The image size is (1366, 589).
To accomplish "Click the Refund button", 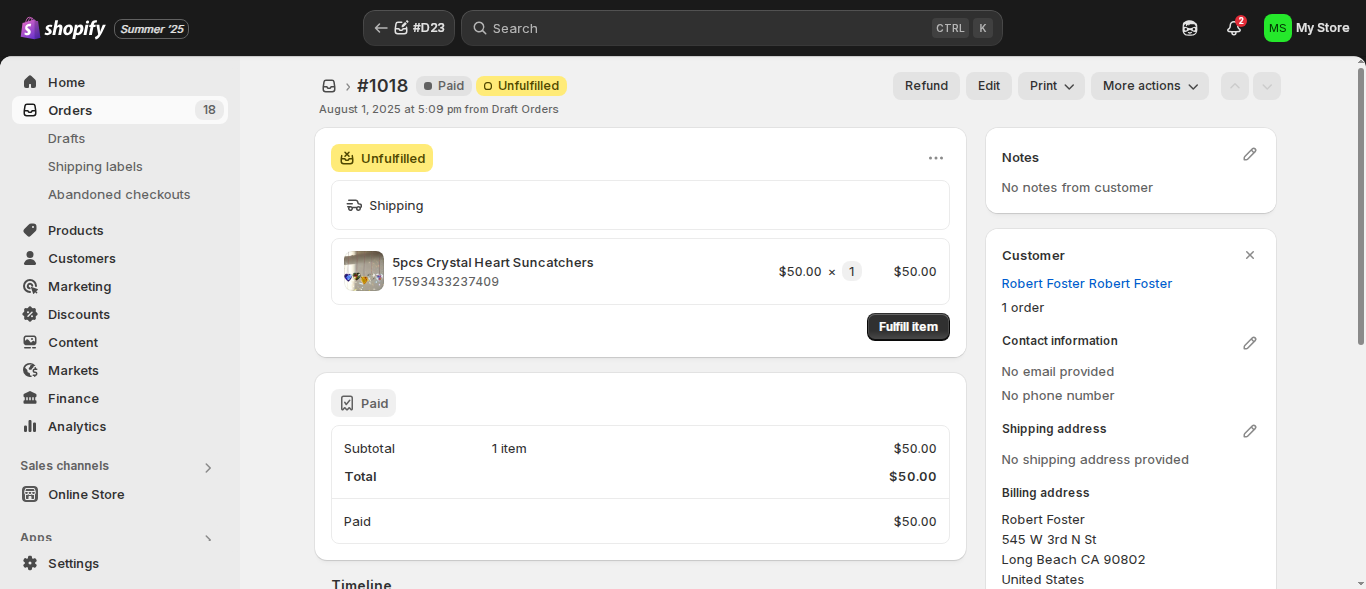I will [926, 86].
